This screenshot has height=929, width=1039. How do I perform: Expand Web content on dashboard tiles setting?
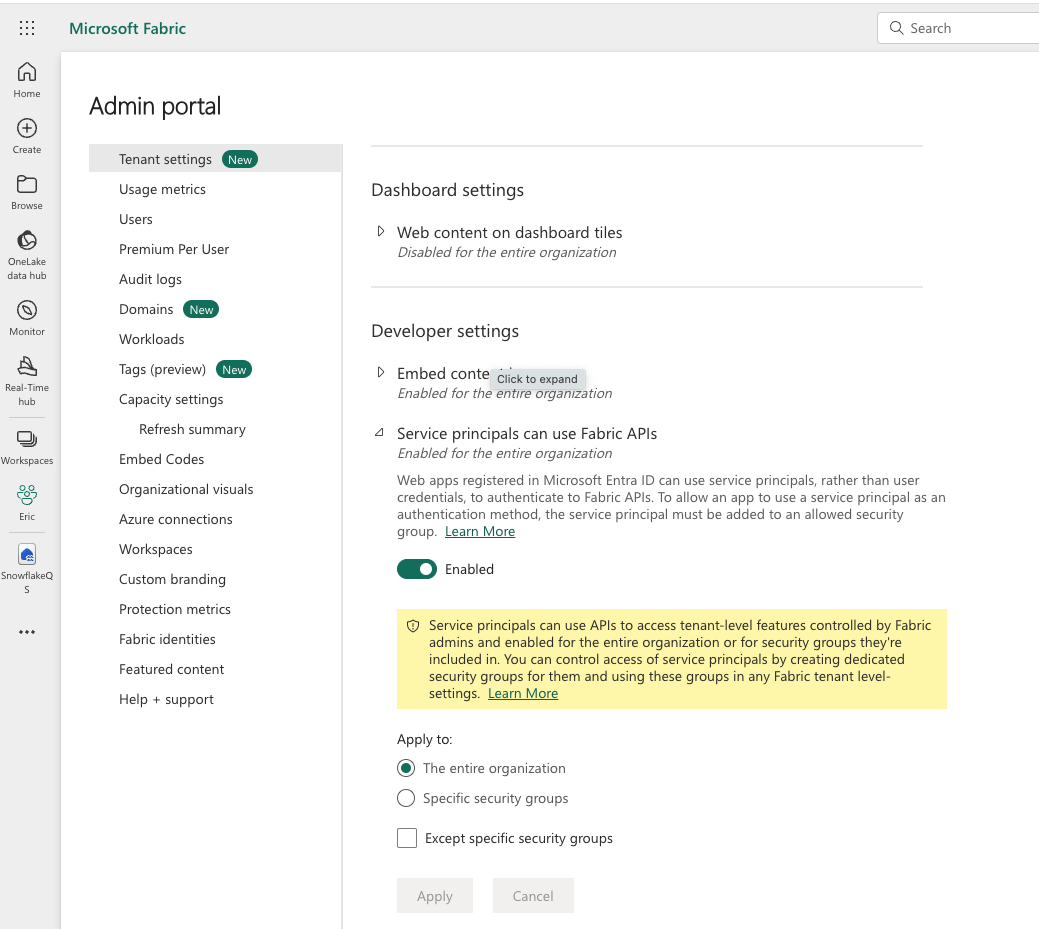tap(381, 231)
